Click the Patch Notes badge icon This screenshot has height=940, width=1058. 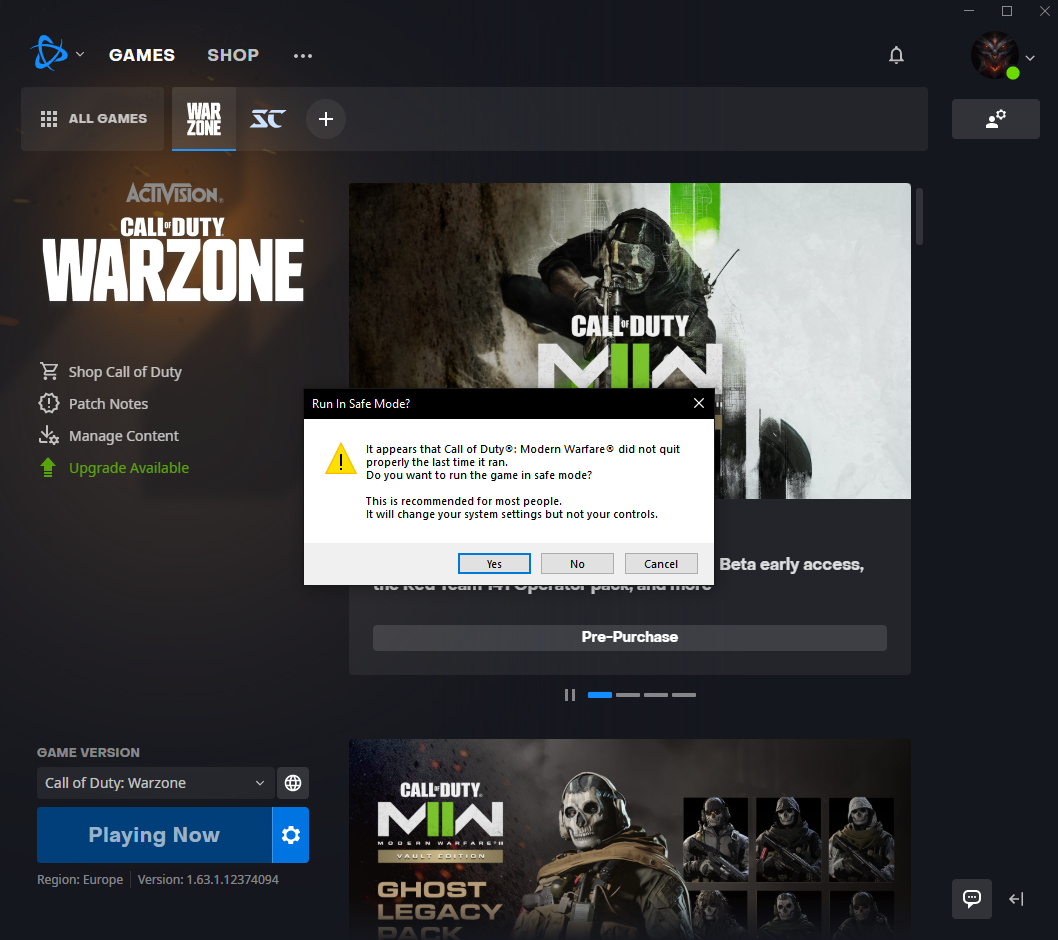pos(49,404)
